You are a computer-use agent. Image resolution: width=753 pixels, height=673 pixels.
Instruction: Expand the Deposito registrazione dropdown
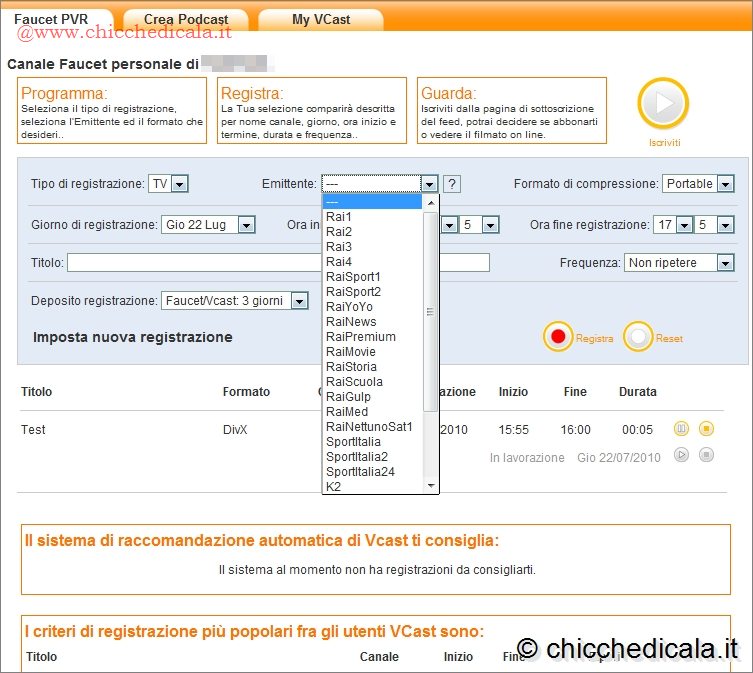234,300
